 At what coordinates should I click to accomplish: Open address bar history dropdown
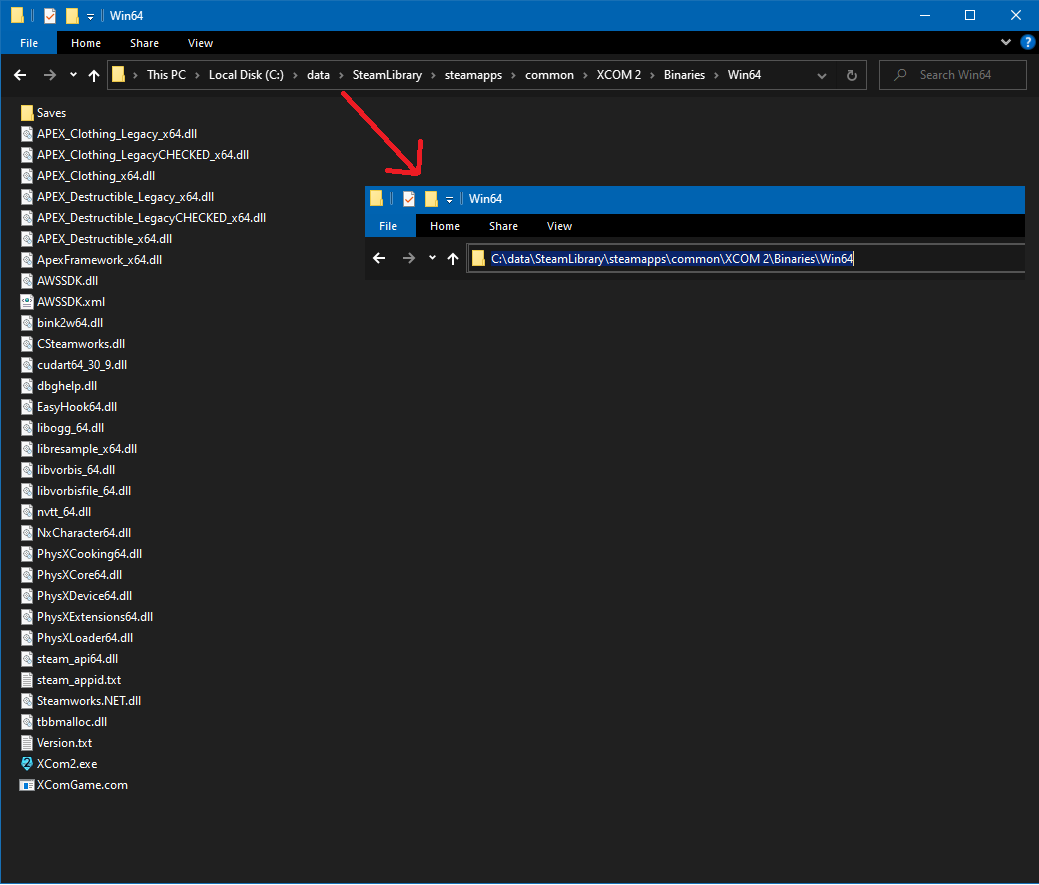(822, 76)
